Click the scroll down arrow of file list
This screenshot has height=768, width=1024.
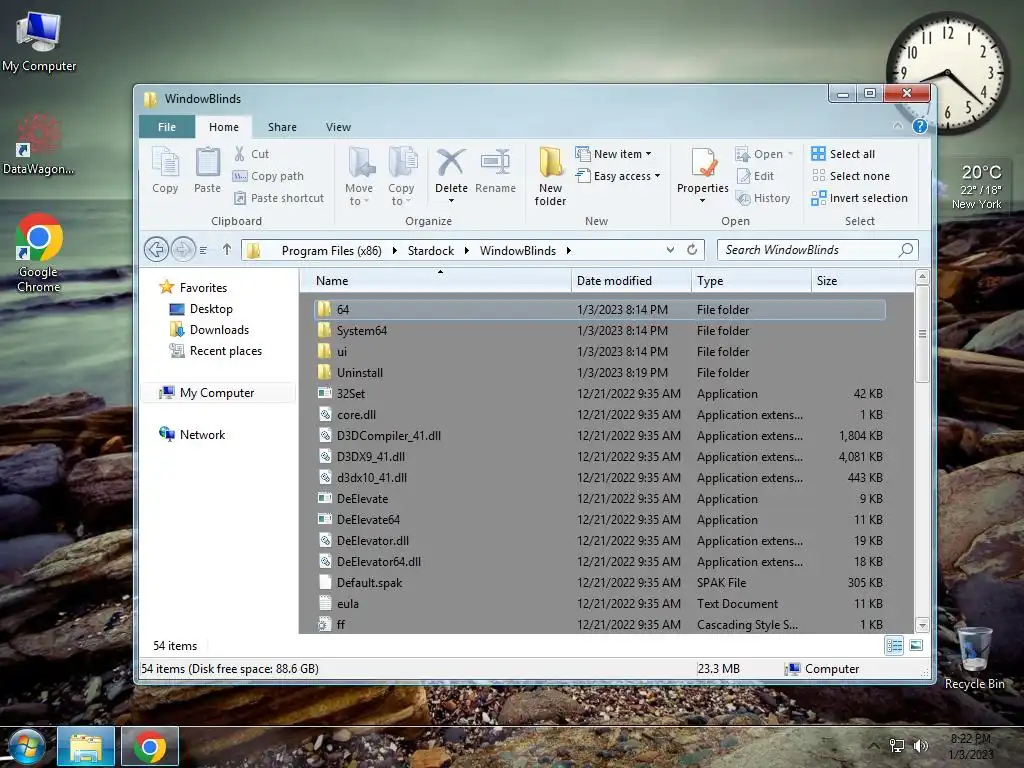tap(922, 625)
